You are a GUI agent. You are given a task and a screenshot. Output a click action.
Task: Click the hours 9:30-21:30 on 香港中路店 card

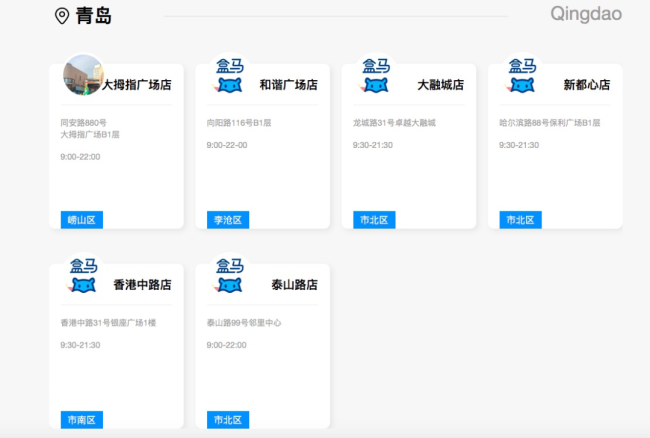[x=80, y=345]
